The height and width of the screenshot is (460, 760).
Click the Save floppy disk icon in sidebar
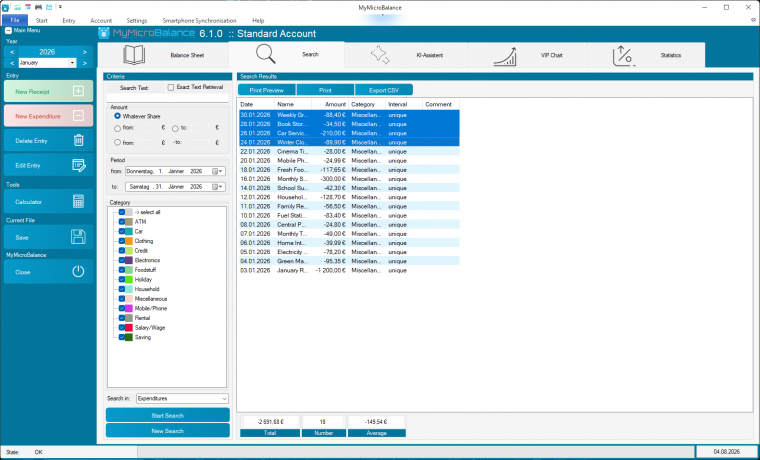coord(78,237)
